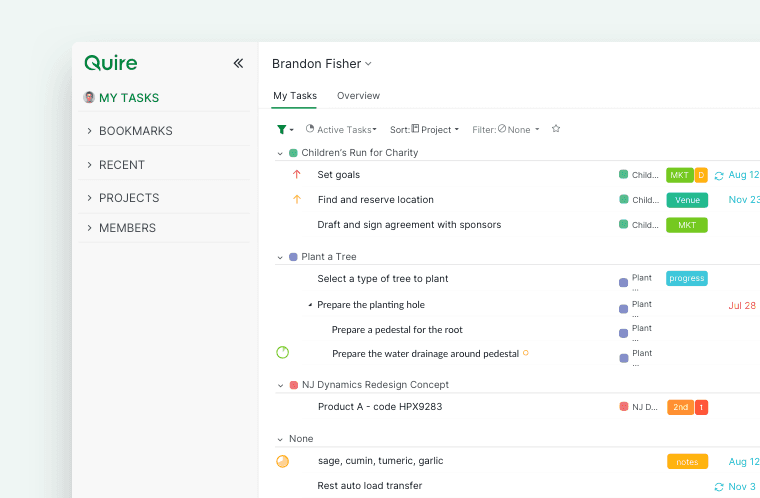Open the Sort: Project dropdown
This screenshot has height=498, width=760.
click(424, 129)
